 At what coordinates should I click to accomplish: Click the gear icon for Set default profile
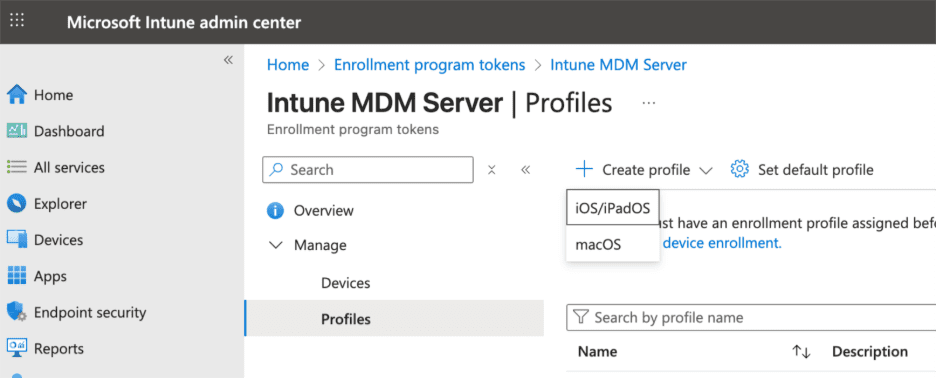coord(740,170)
